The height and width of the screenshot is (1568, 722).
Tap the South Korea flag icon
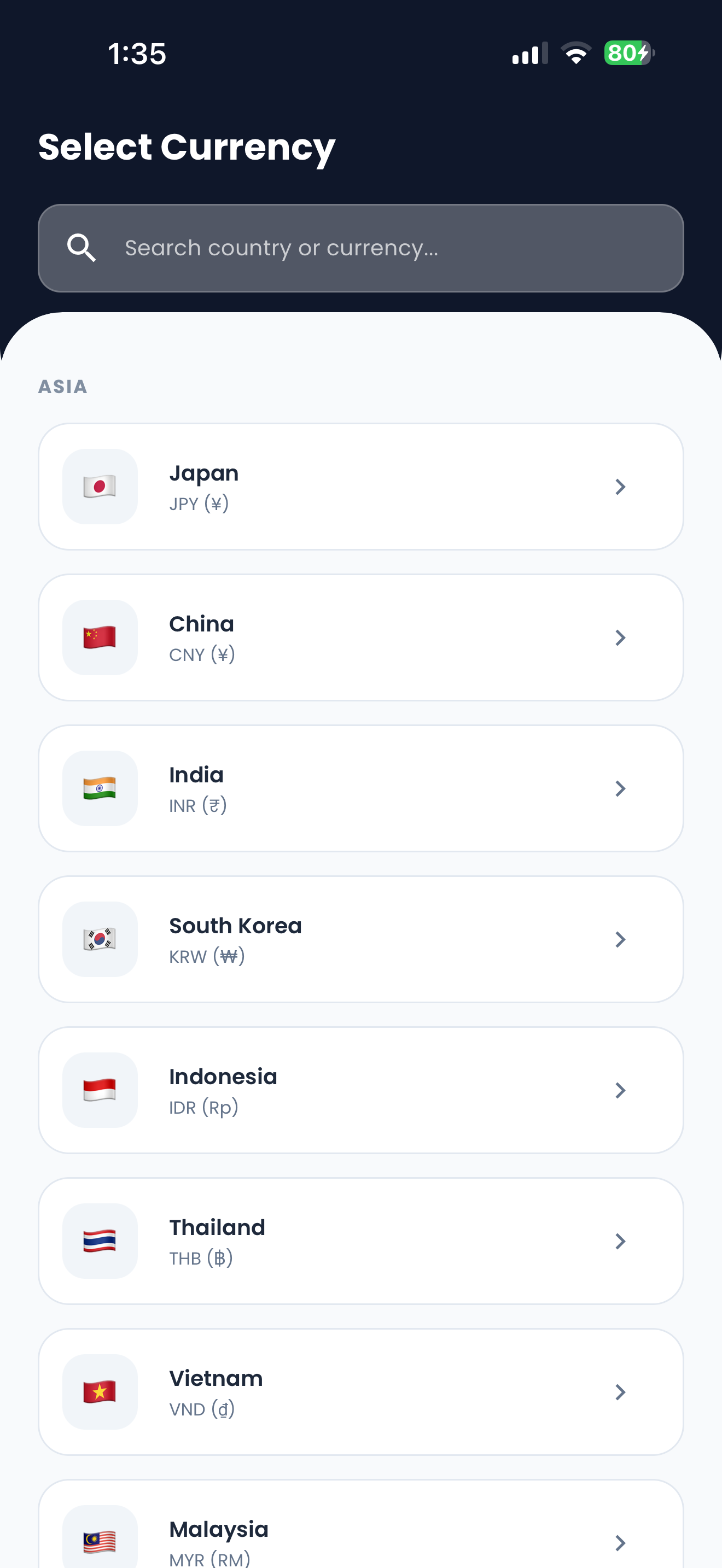pos(100,939)
